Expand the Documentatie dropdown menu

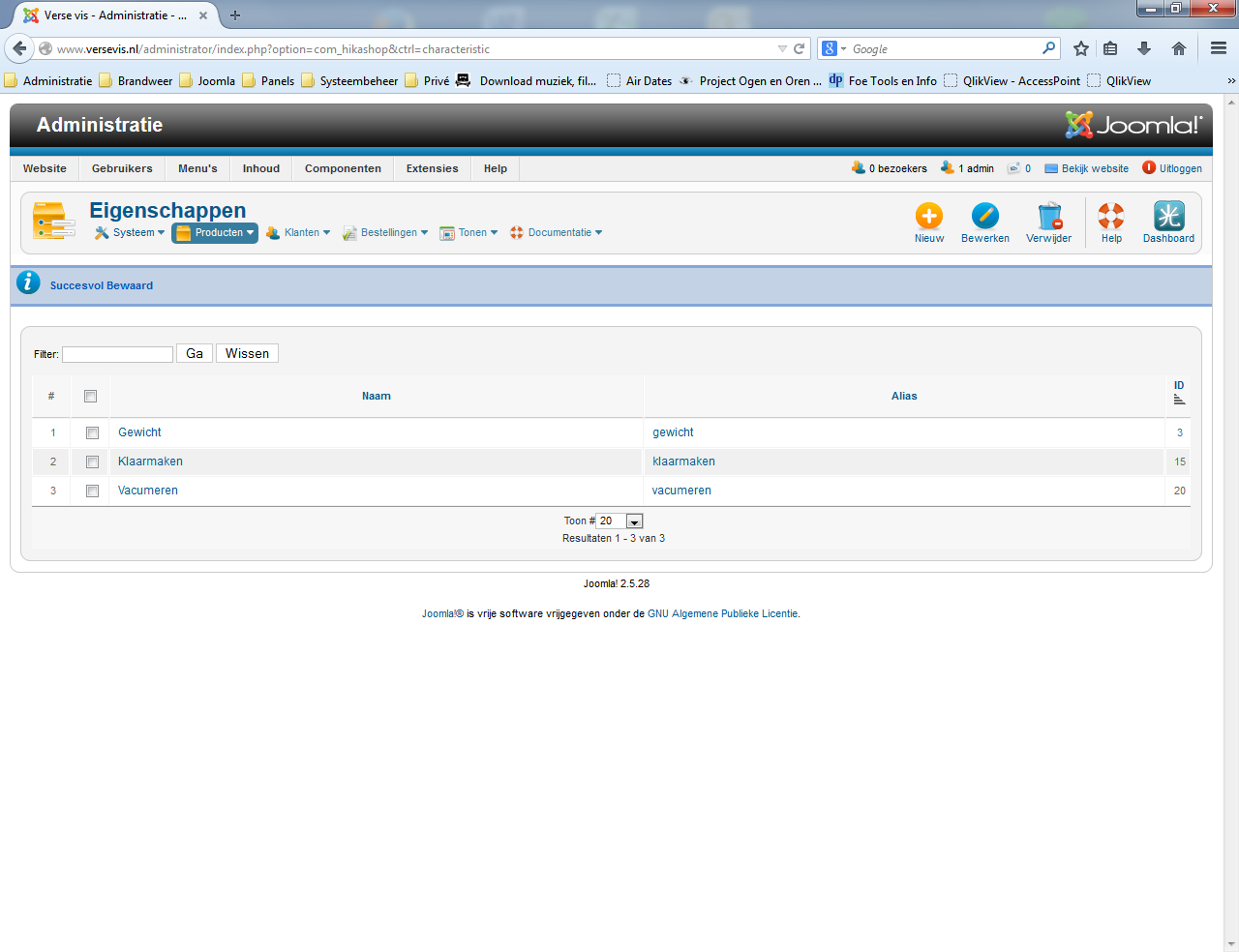(x=557, y=232)
